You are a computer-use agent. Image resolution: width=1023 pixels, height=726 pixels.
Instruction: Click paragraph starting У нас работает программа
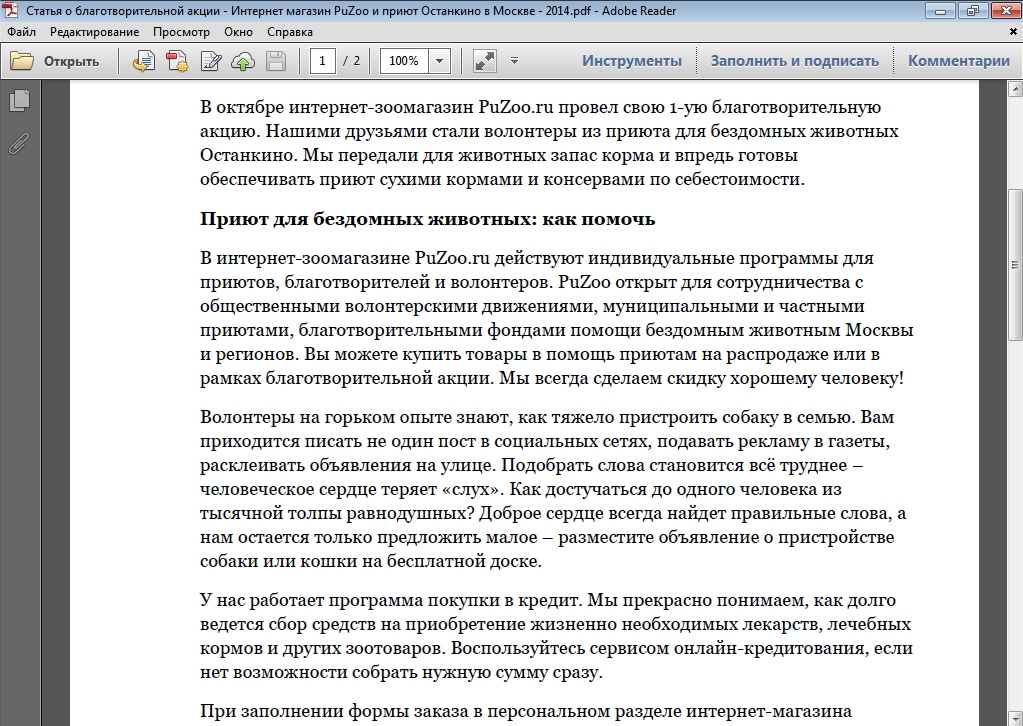pos(556,636)
